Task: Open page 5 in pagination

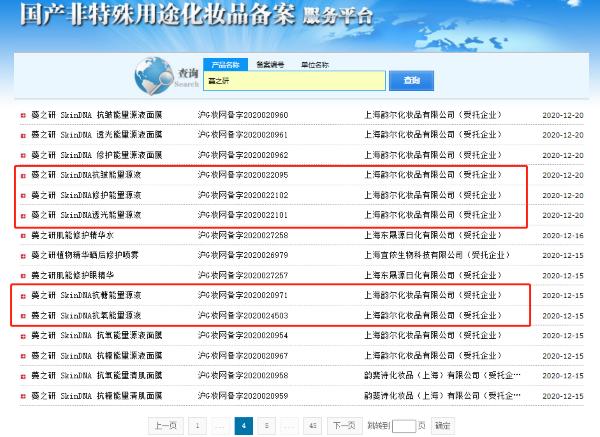Action: [x=266, y=425]
